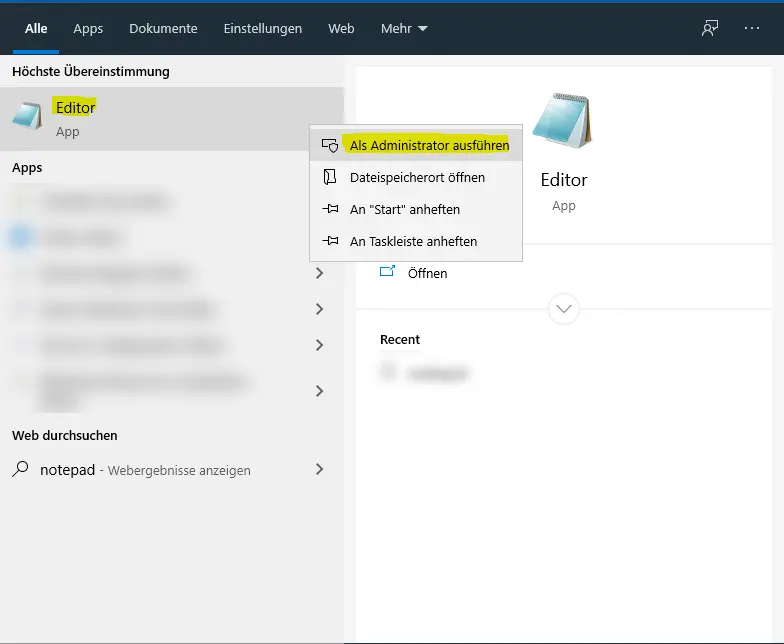Click the large Editor notepad icon in the preview pane
Viewport: 784px width, 644px height.
[x=563, y=123]
